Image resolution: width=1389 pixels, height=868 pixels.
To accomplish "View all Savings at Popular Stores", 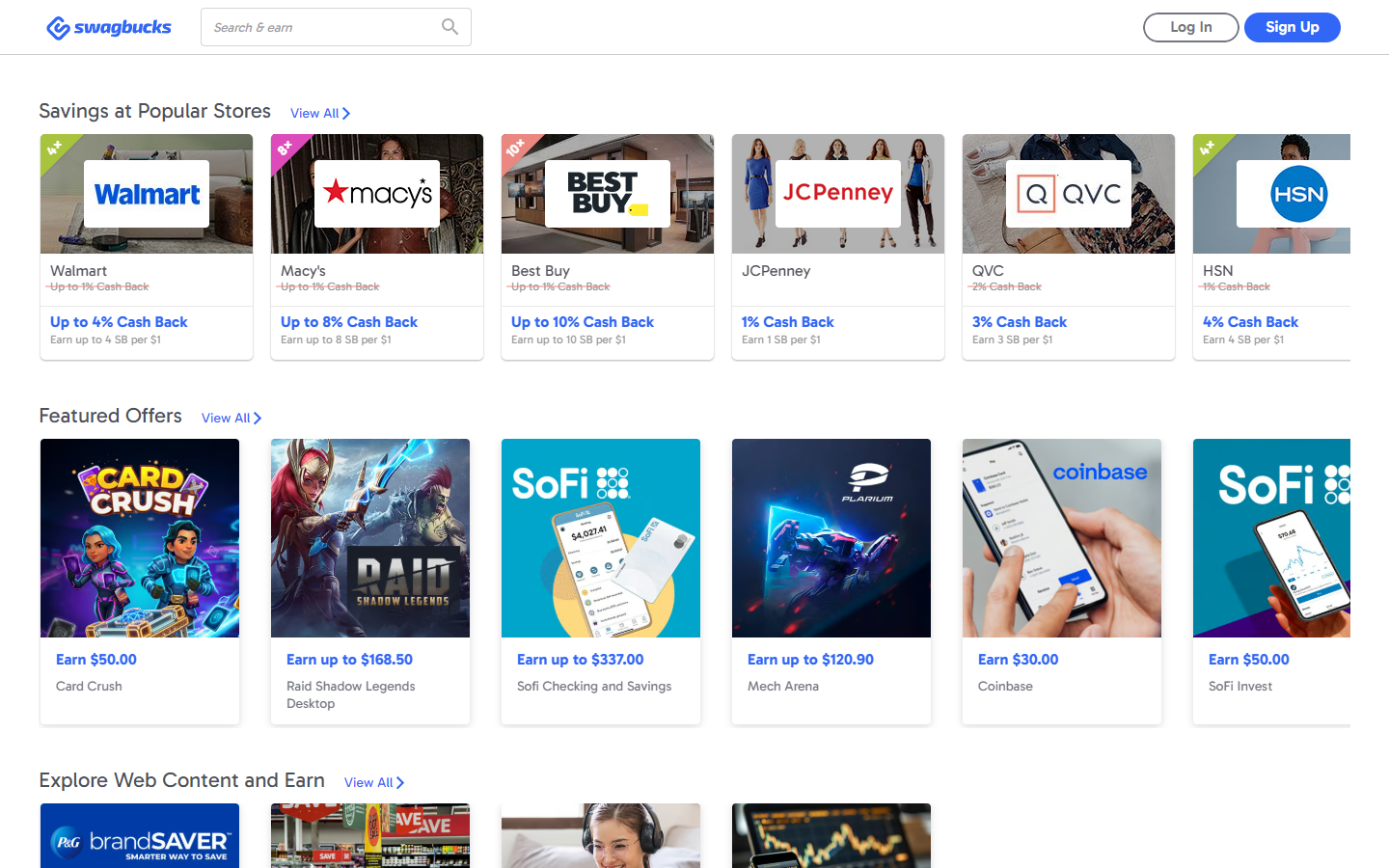I will click(320, 113).
